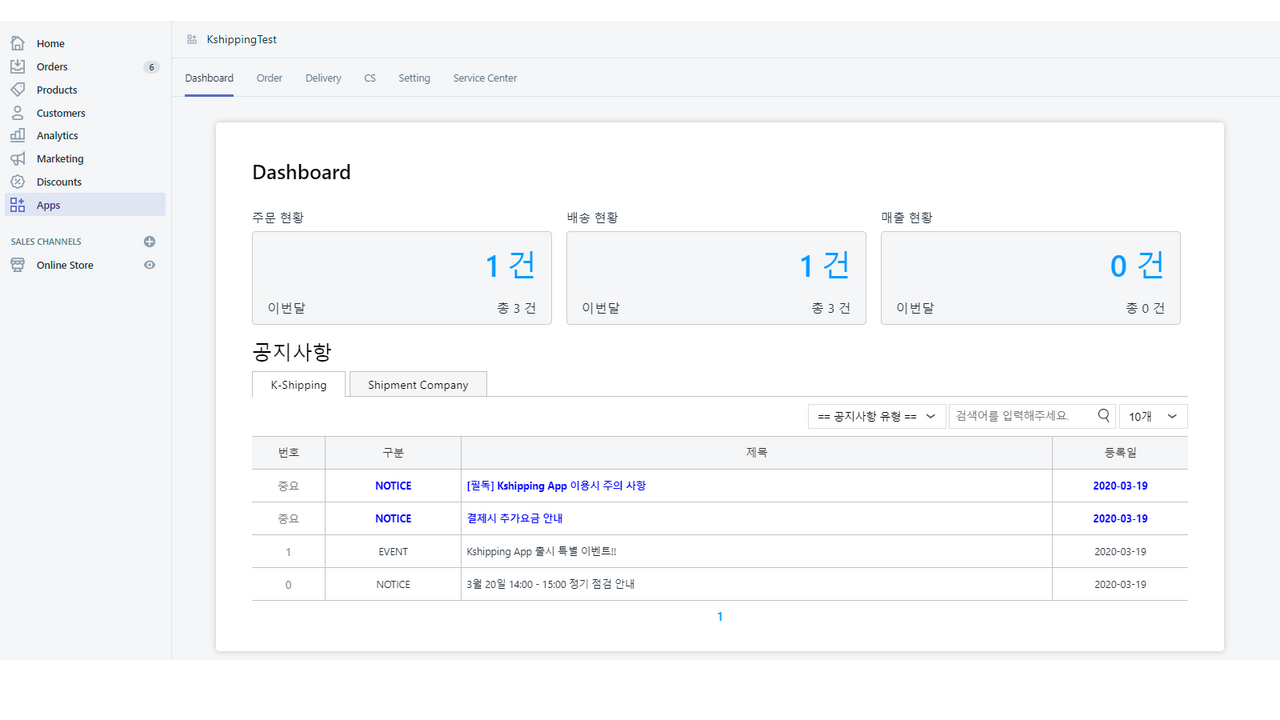Select the Products tag icon
The image size is (1280, 720).
click(x=17, y=89)
